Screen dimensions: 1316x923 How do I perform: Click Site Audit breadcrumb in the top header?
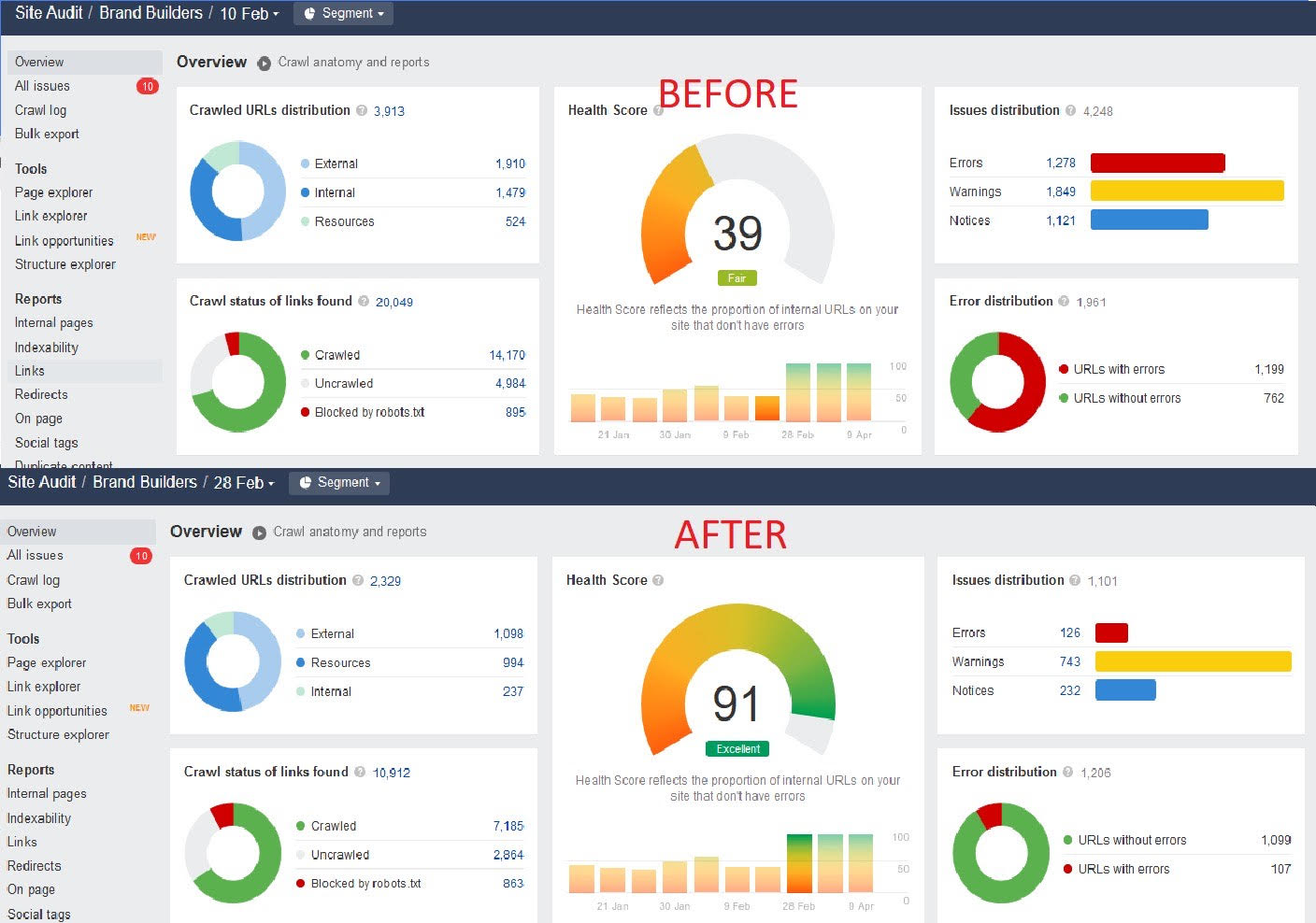50,13
